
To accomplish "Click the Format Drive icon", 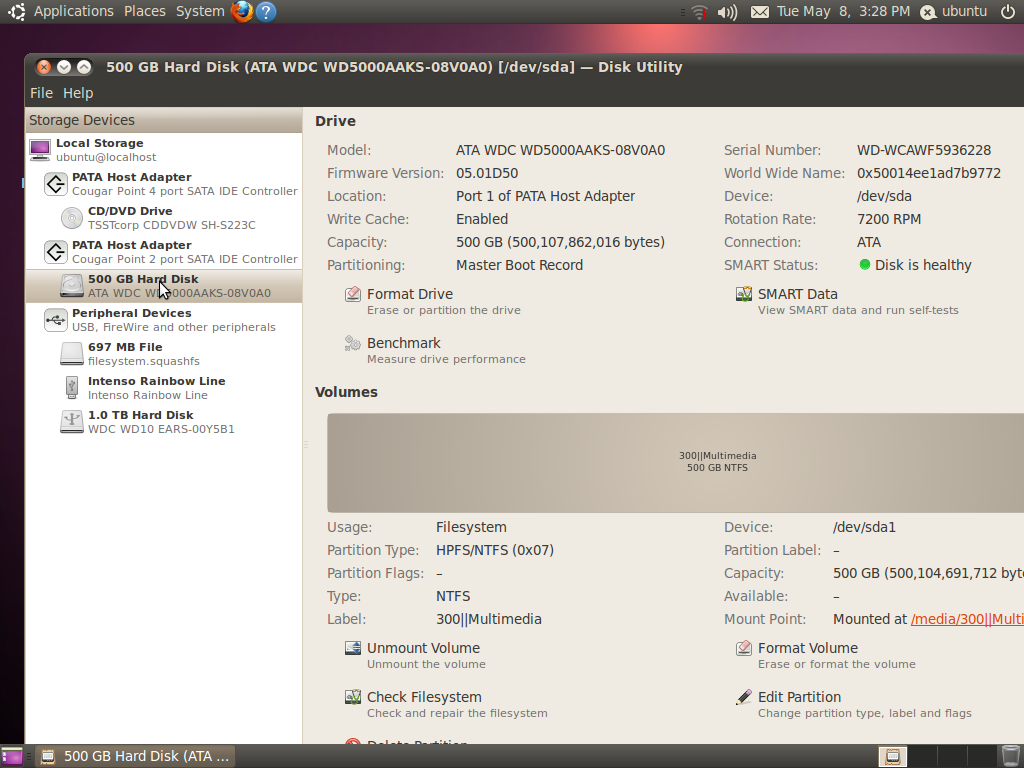I will [353, 295].
